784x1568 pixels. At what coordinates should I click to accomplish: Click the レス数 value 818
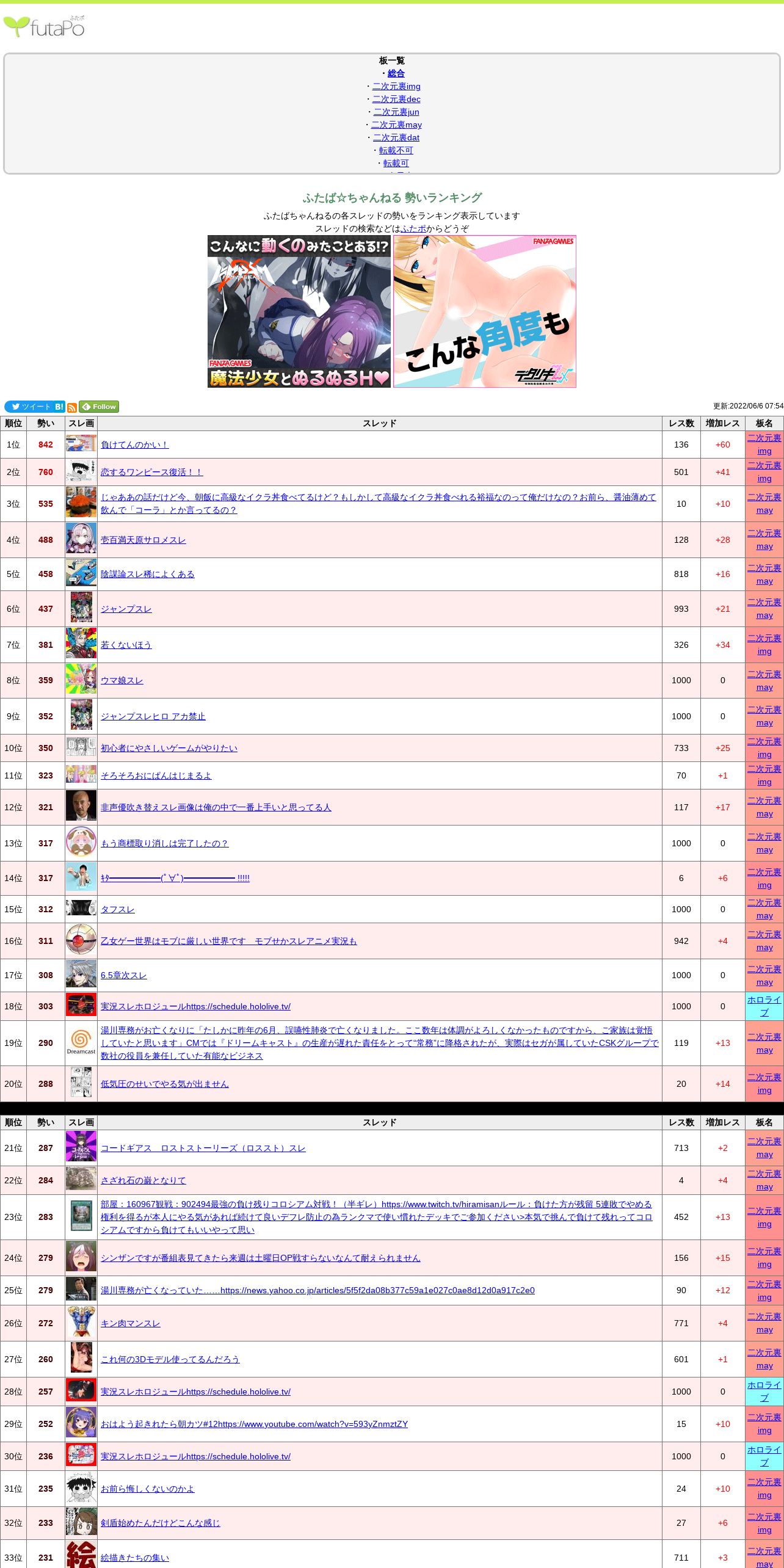click(681, 574)
